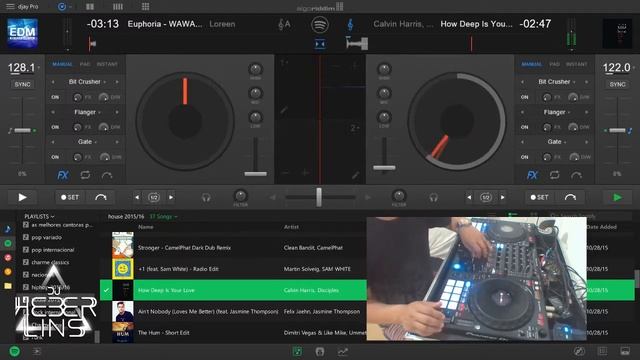Open the djay Pro hamburger menu
Image resolution: width=640 pixels, height=360 pixels.
coord(10,7)
